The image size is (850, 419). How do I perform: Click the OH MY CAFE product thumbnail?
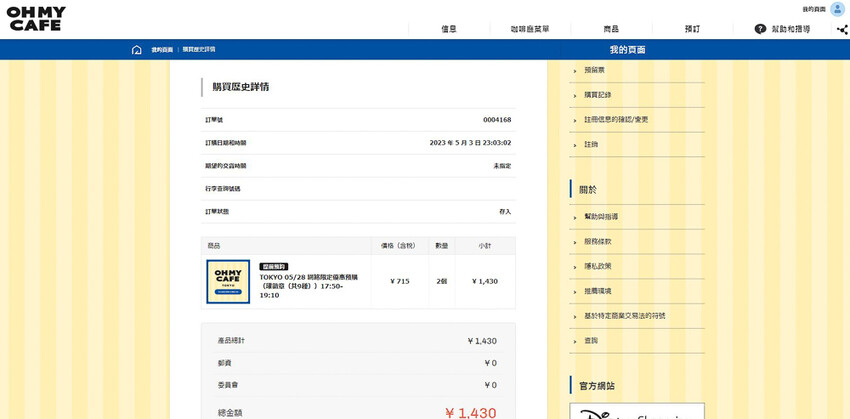tap(228, 281)
